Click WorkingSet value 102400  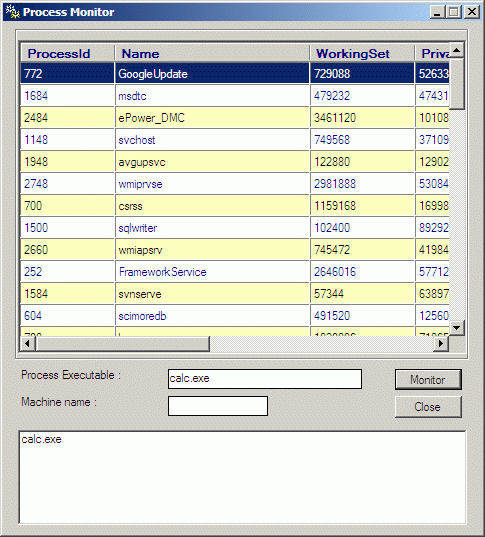(x=362, y=227)
